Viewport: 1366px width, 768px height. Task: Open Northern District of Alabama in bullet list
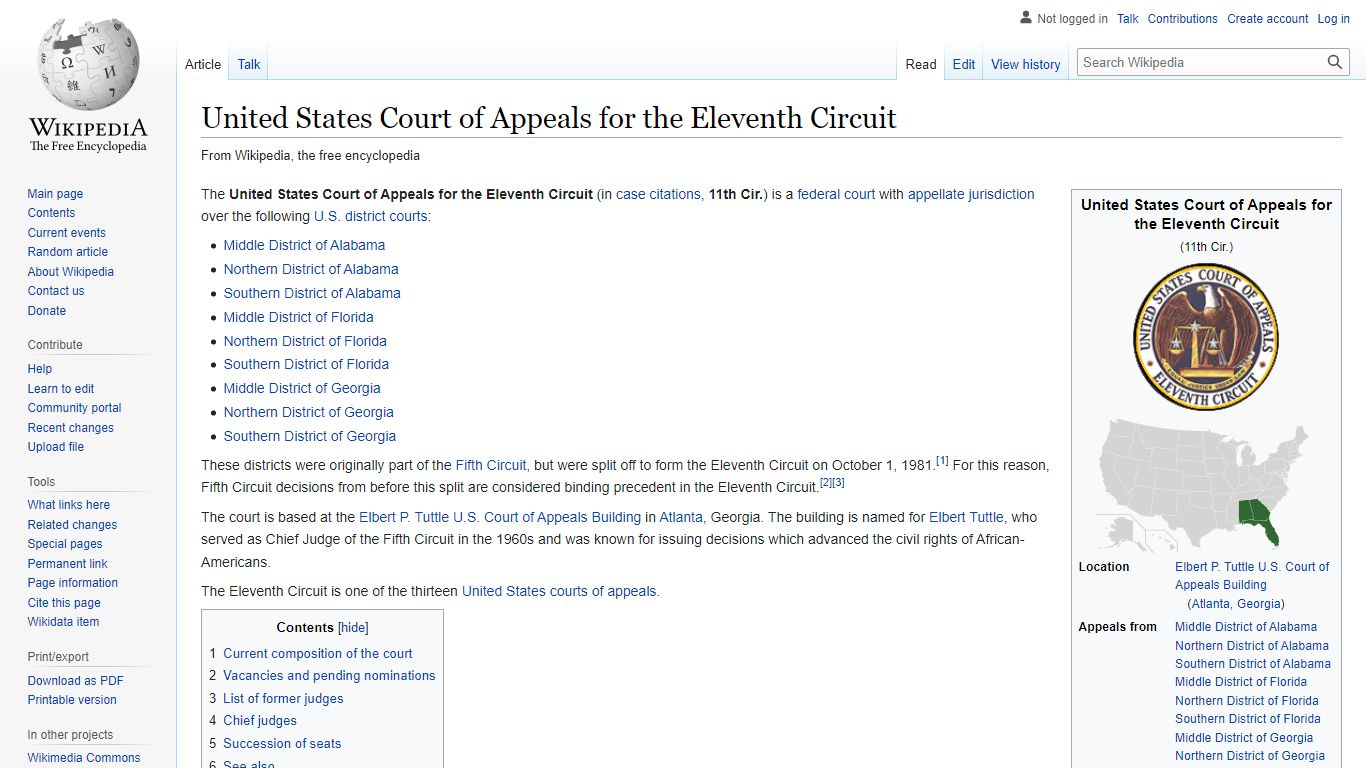click(x=311, y=269)
